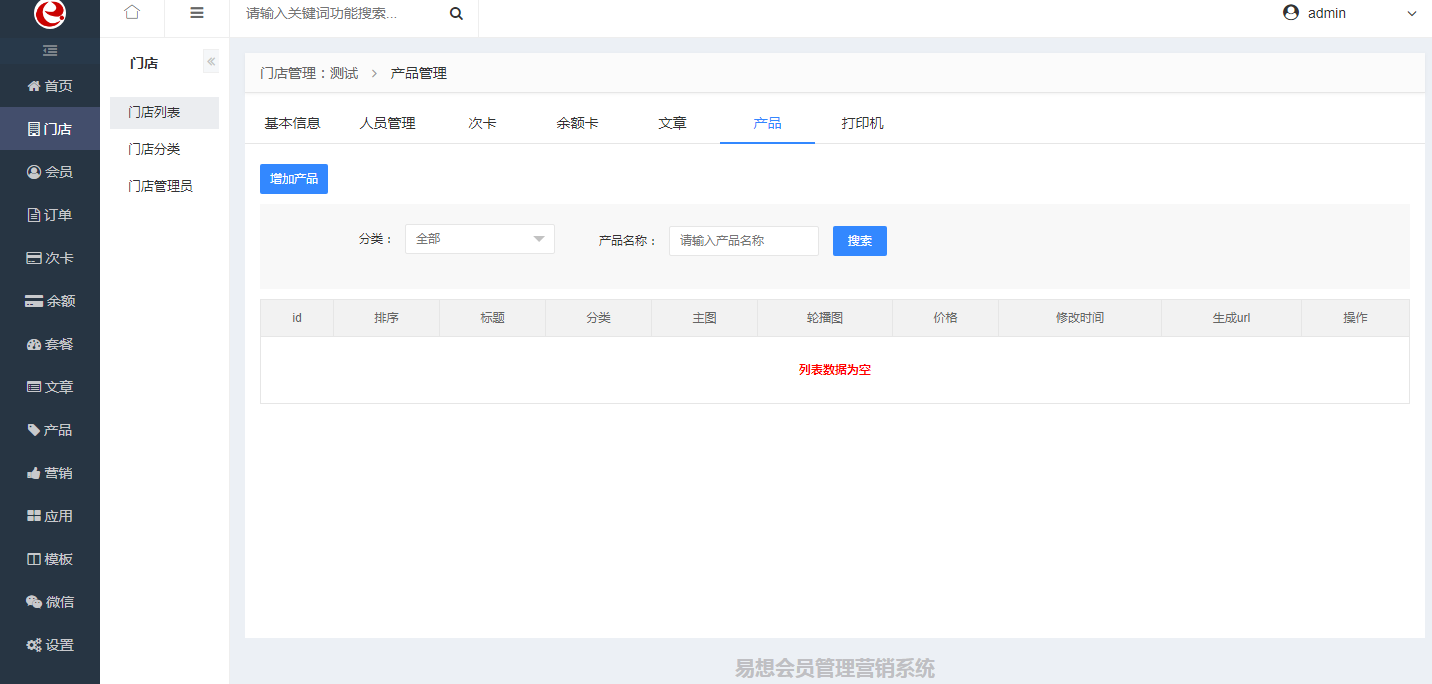The width and height of the screenshot is (1432, 684).
Task: Open 营销 in the sidebar
Action: click(x=50, y=473)
